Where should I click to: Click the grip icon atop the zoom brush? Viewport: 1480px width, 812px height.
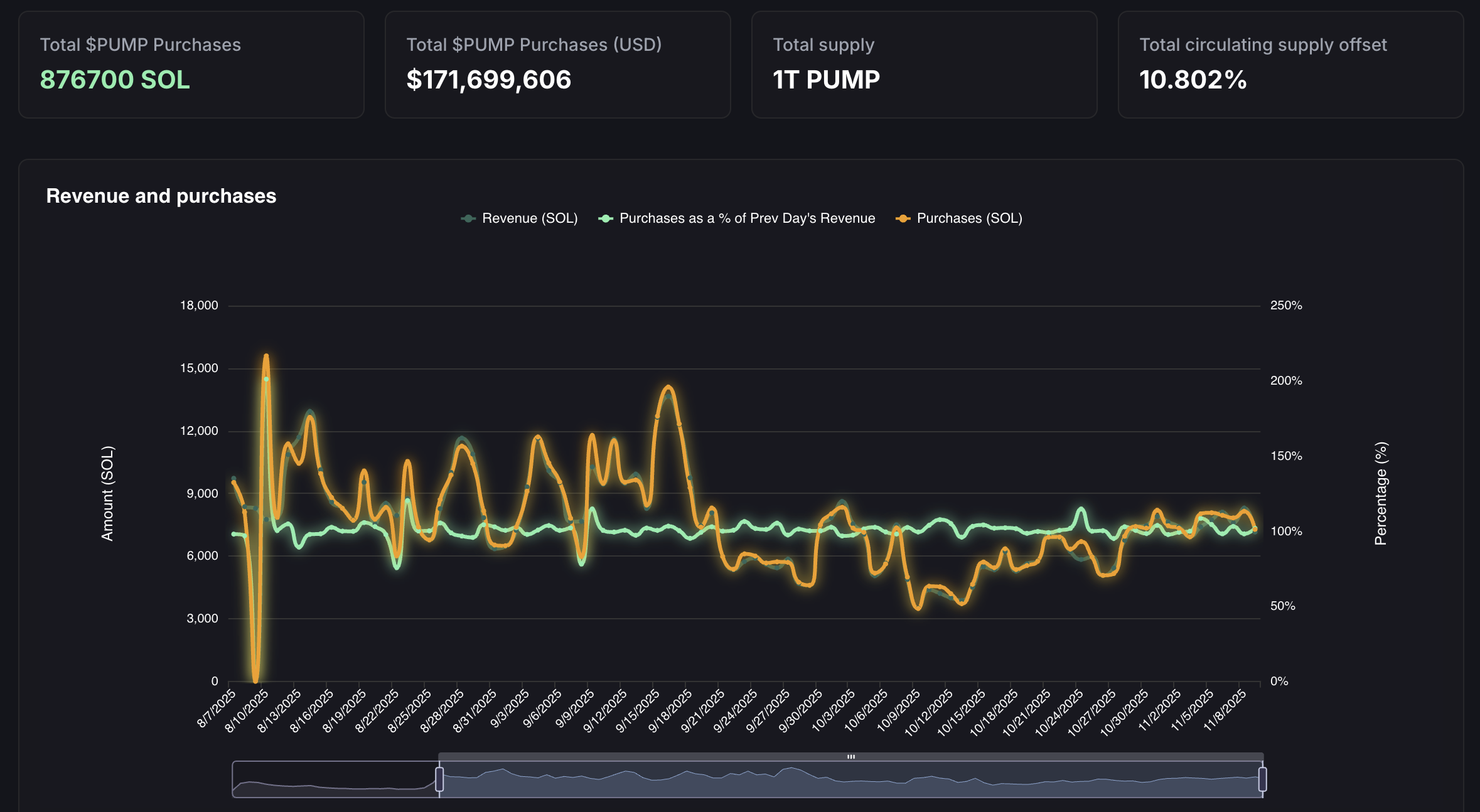coord(852,757)
